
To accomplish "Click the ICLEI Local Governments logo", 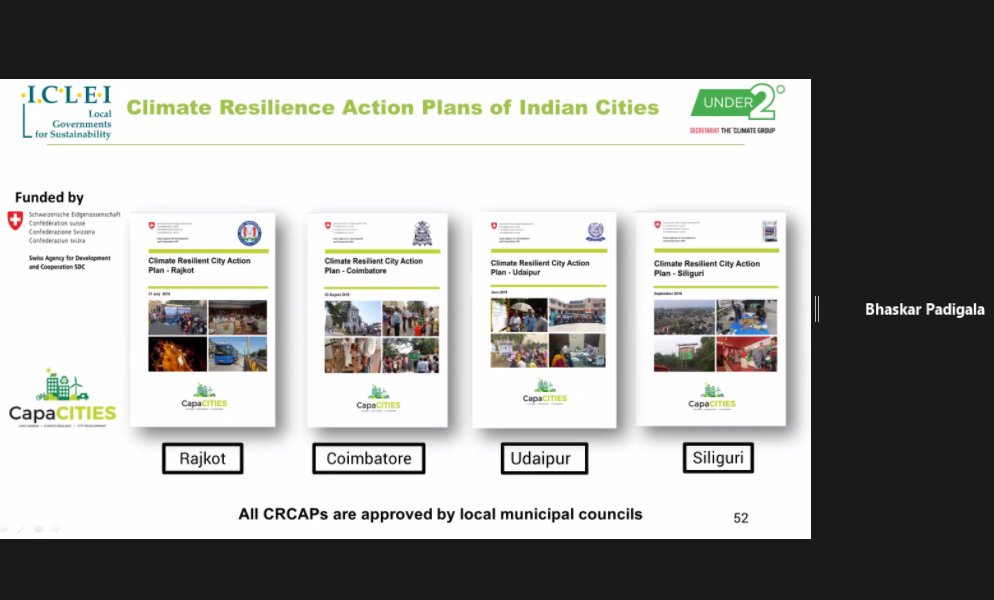I will pyautogui.click(x=67, y=112).
